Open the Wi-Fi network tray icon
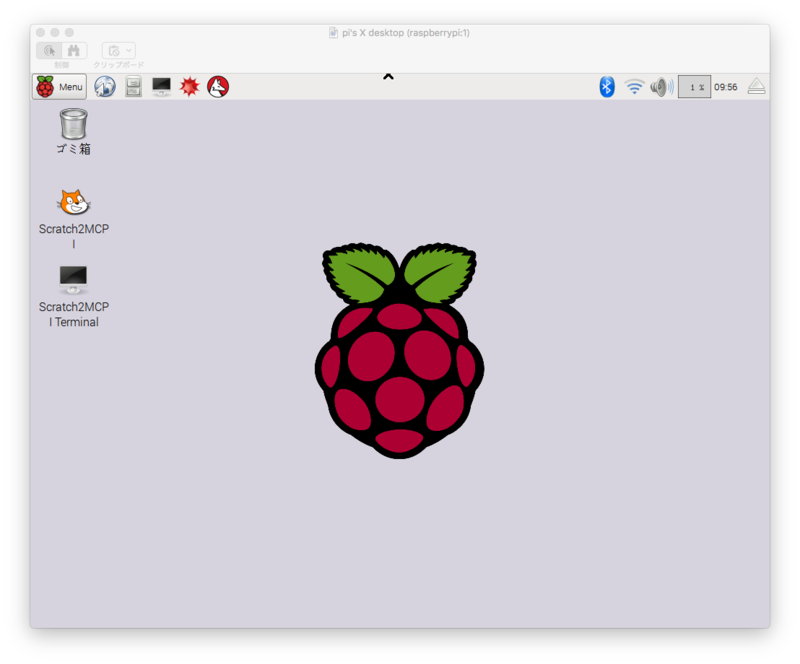800x664 pixels. (634, 87)
